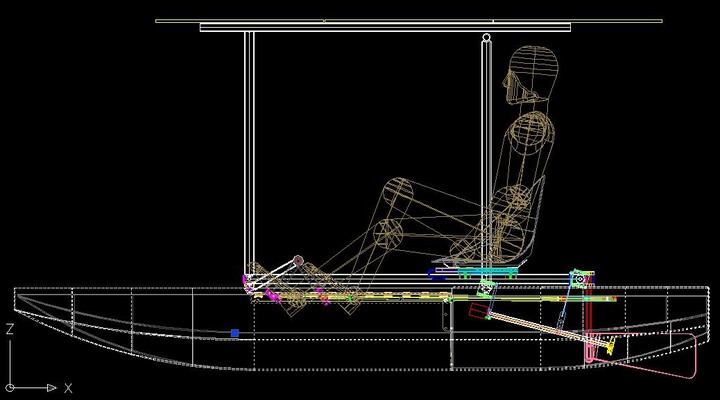
Task: Select the pedal crank circle near the feet
Action: (298, 261)
